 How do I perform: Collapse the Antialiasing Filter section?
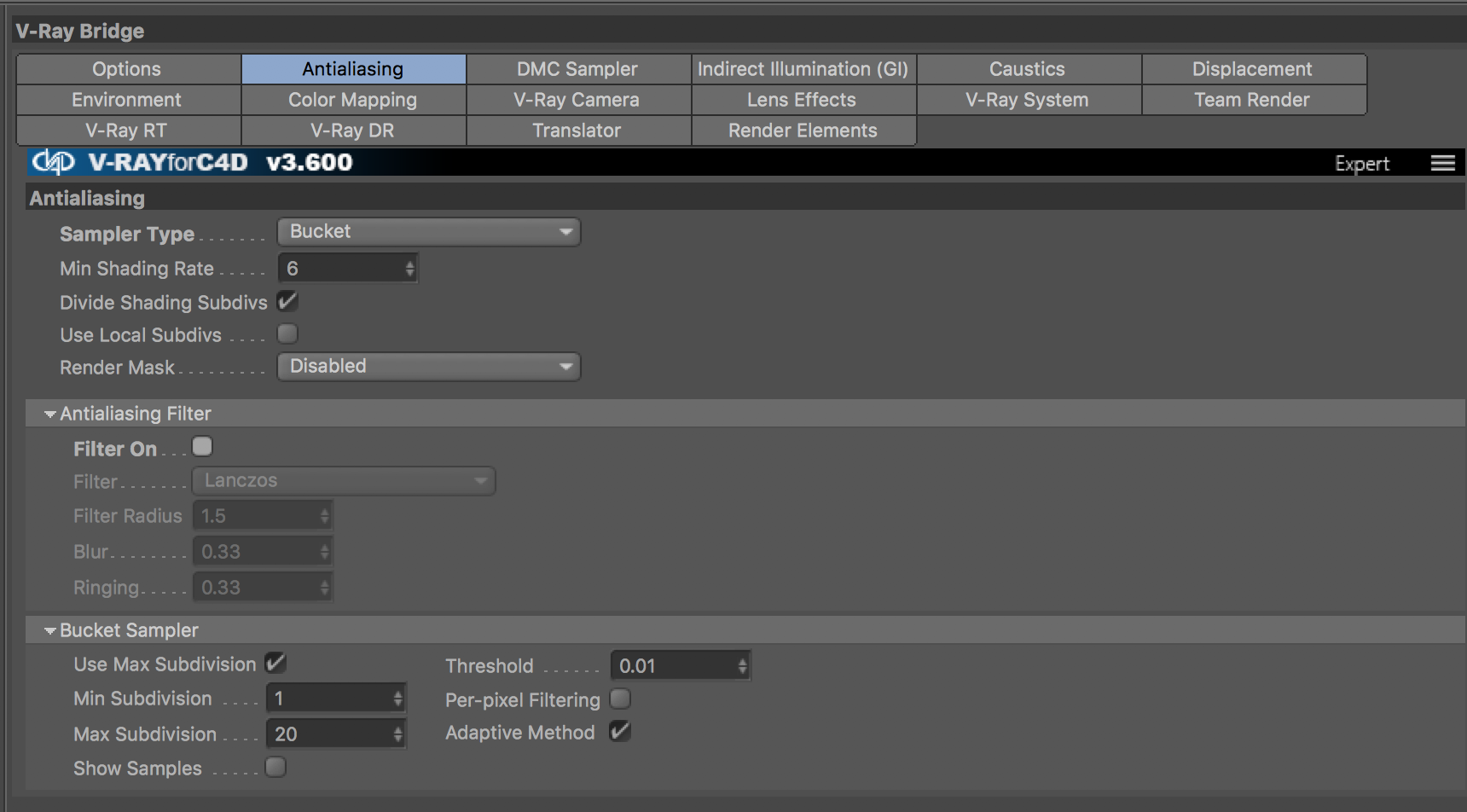pos(50,415)
